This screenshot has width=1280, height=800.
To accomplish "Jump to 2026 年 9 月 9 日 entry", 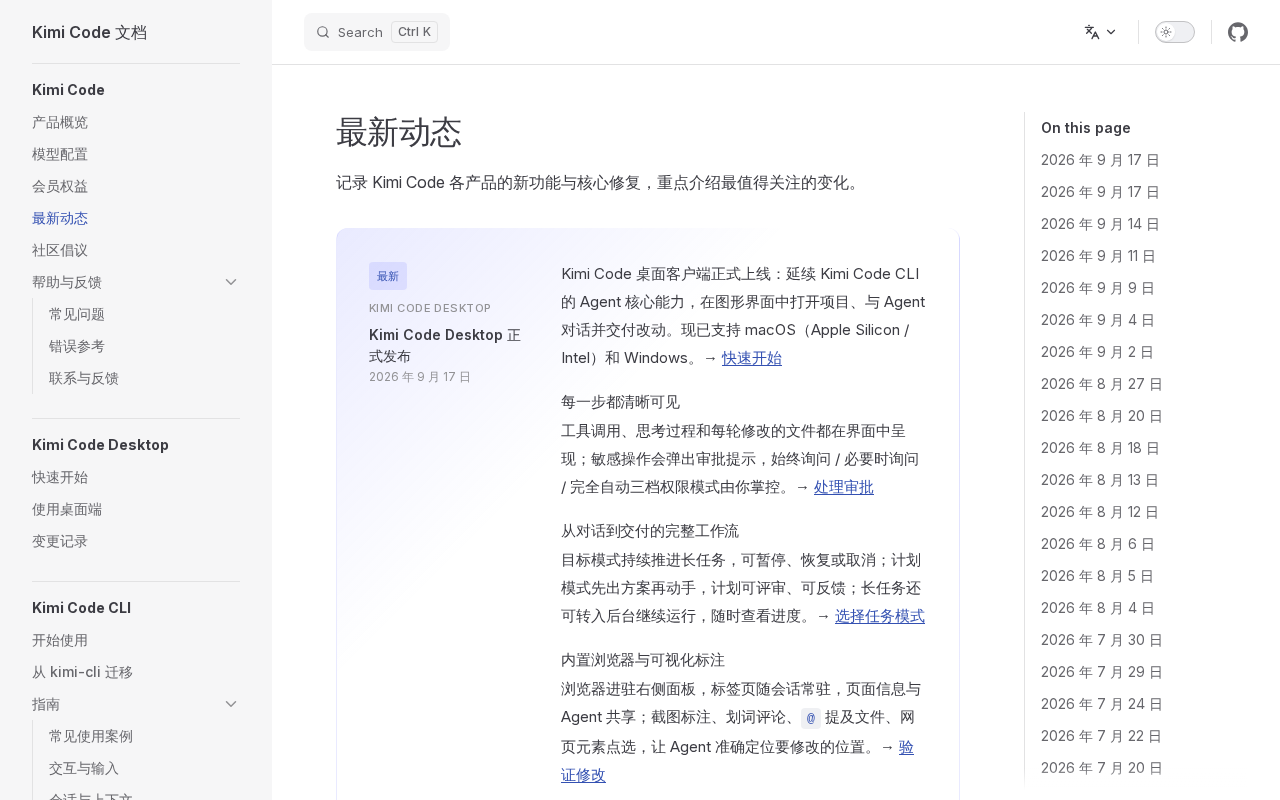I will (x=1098, y=288).
